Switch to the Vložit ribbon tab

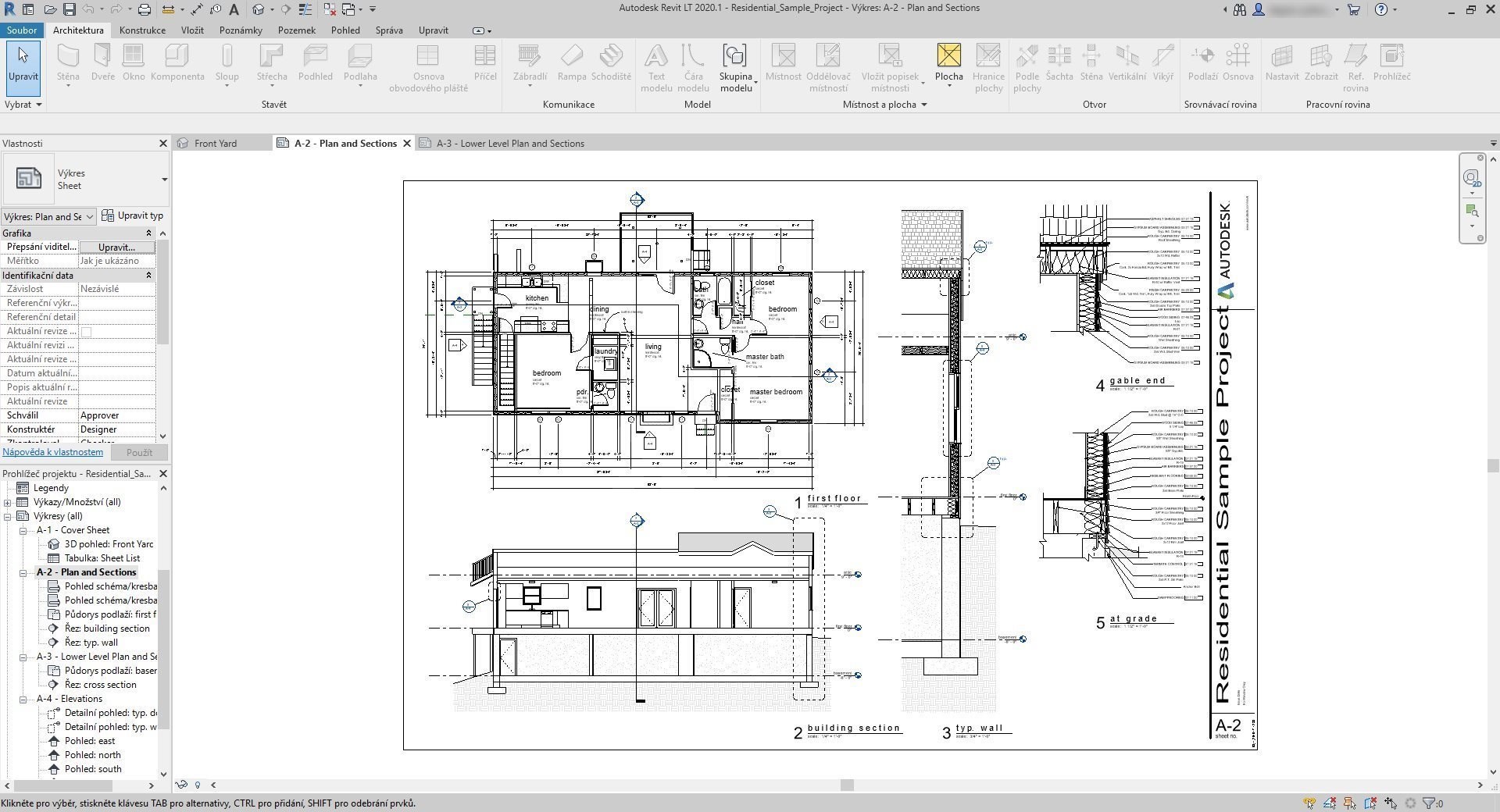(x=192, y=30)
